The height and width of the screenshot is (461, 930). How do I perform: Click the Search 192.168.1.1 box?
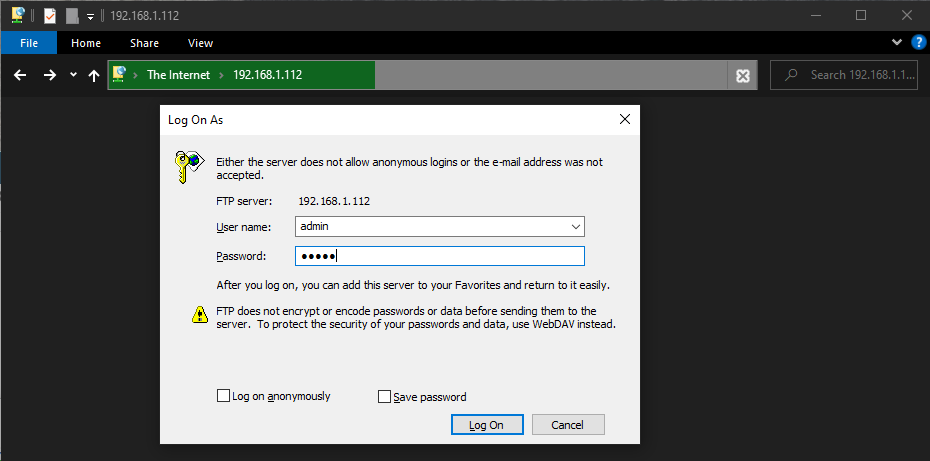845,75
